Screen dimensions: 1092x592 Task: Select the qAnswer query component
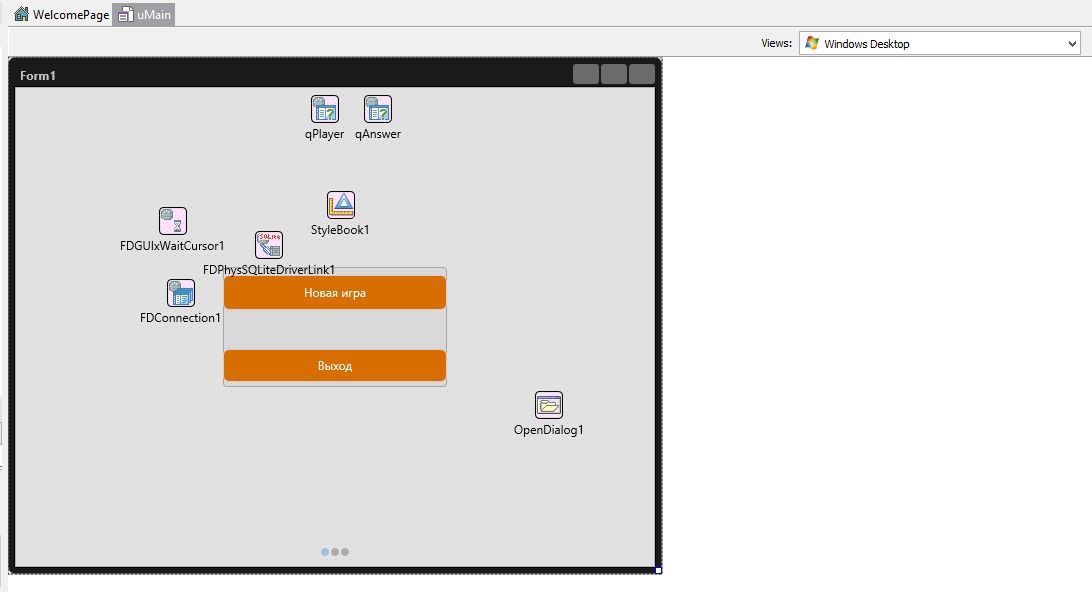pyautogui.click(x=377, y=108)
